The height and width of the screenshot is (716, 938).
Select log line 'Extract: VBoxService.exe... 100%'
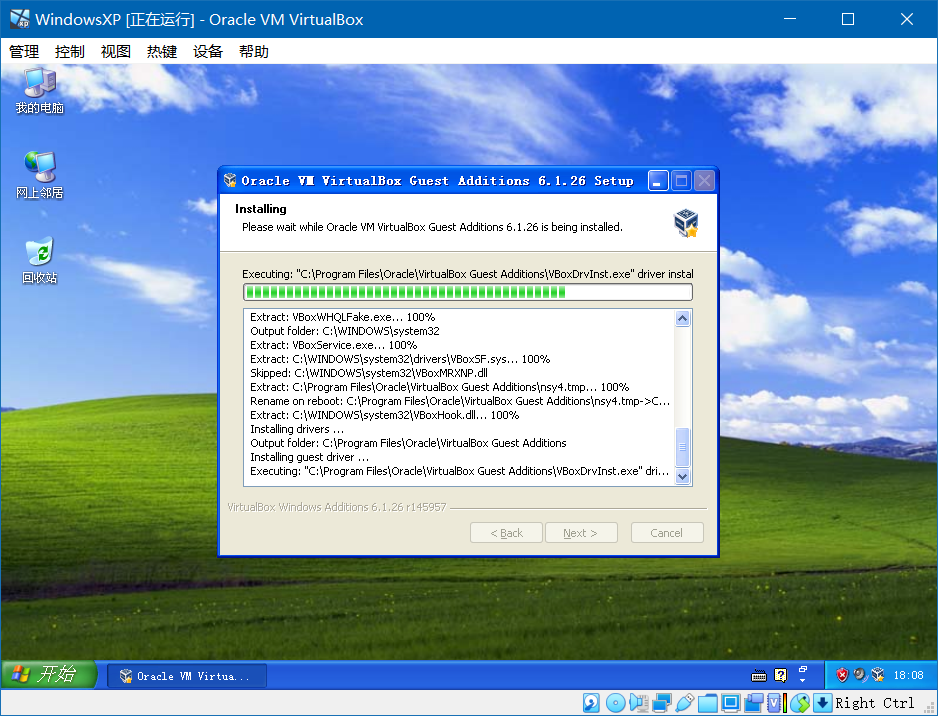coord(333,345)
